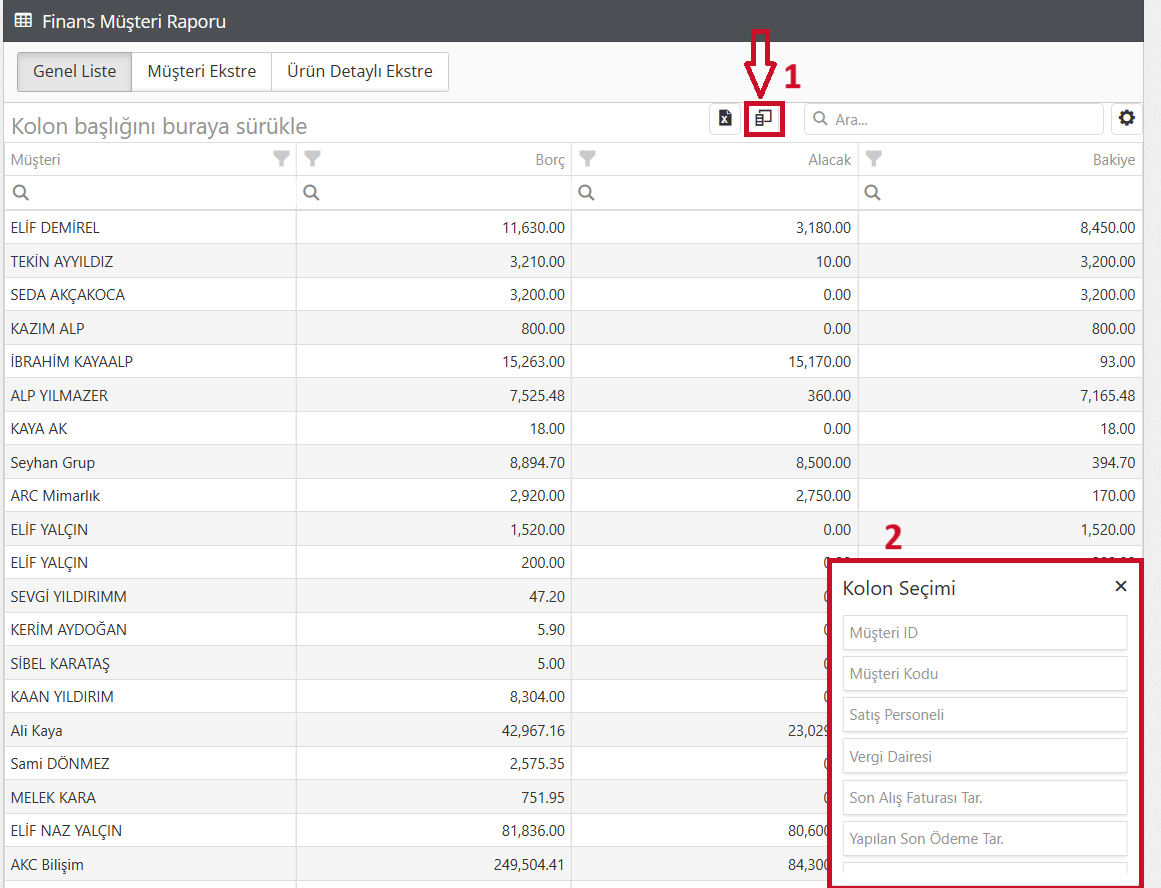
Task: Switch to the Müşteri Ekstre tab
Action: point(202,72)
